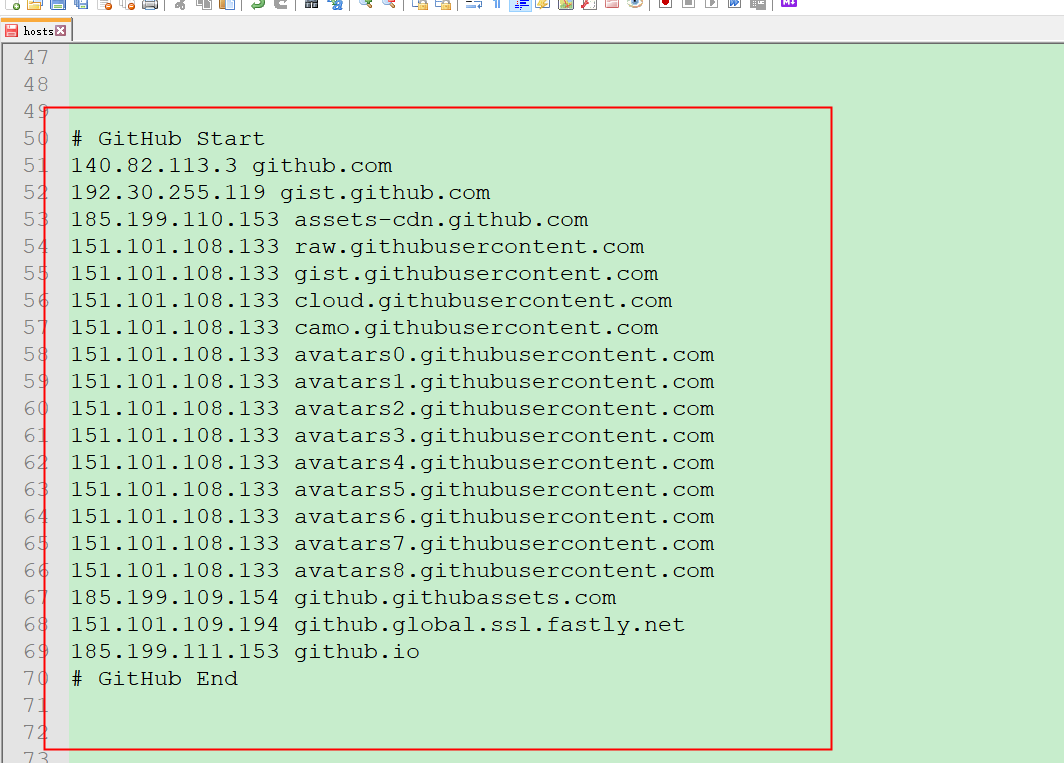Click the avatars3.githubusercontent.com line
Image resolution: width=1064 pixels, height=763 pixels.
coord(392,436)
